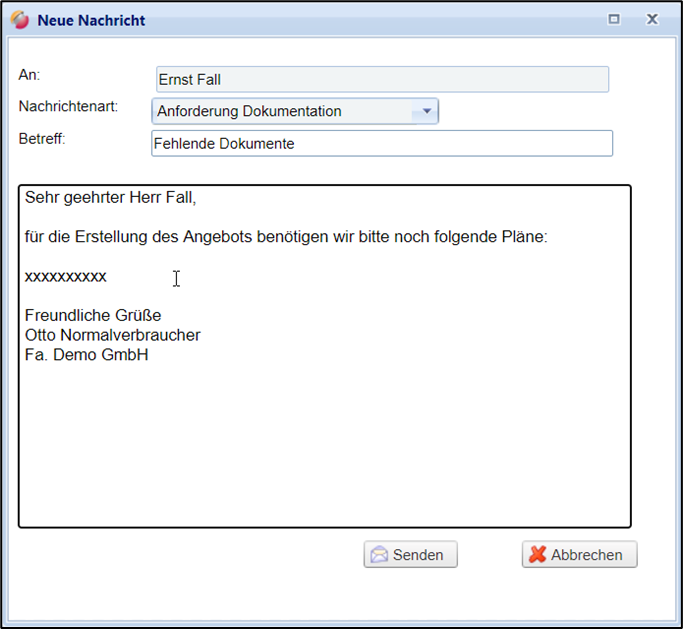Screen dimensions: 683x629
Task: Click the line mentioning Angebots and Pläne
Action: click(286, 237)
